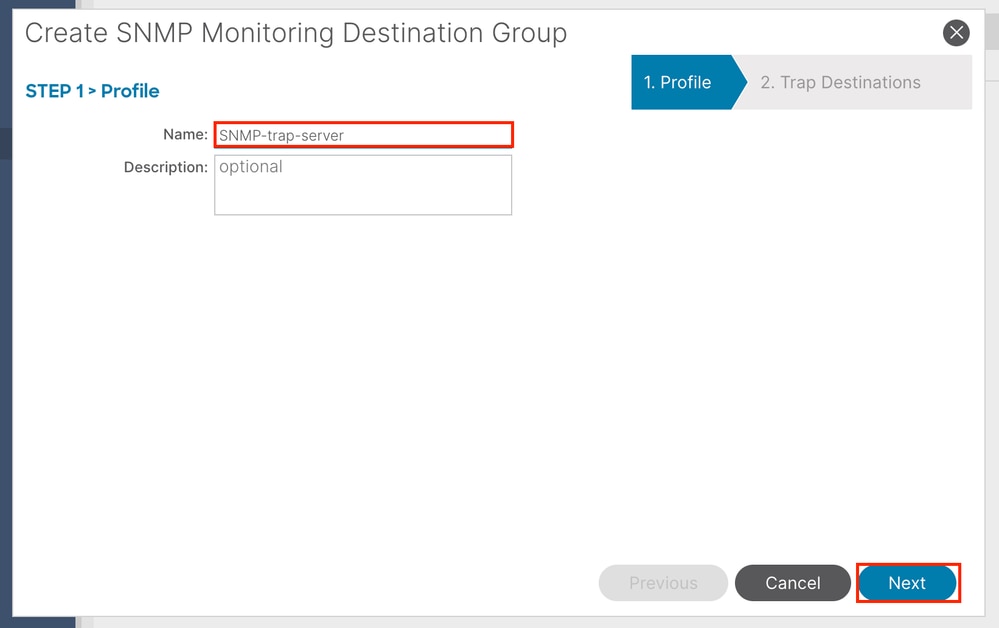Viewport: 999px width, 628px height.
Task: Place cursor after SNMP-trap-server text
Action: coord(346,136)
